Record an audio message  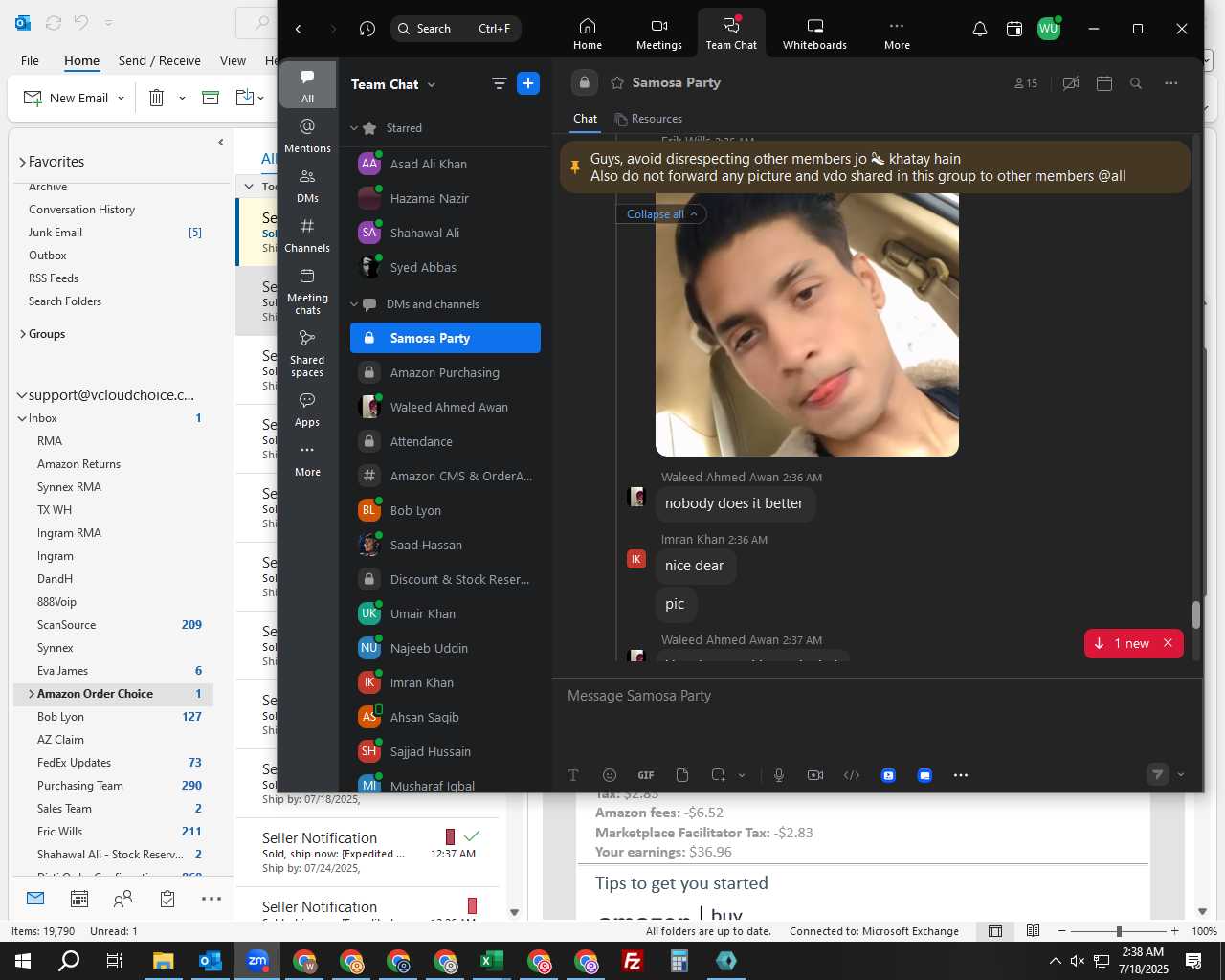click(779, 775)
